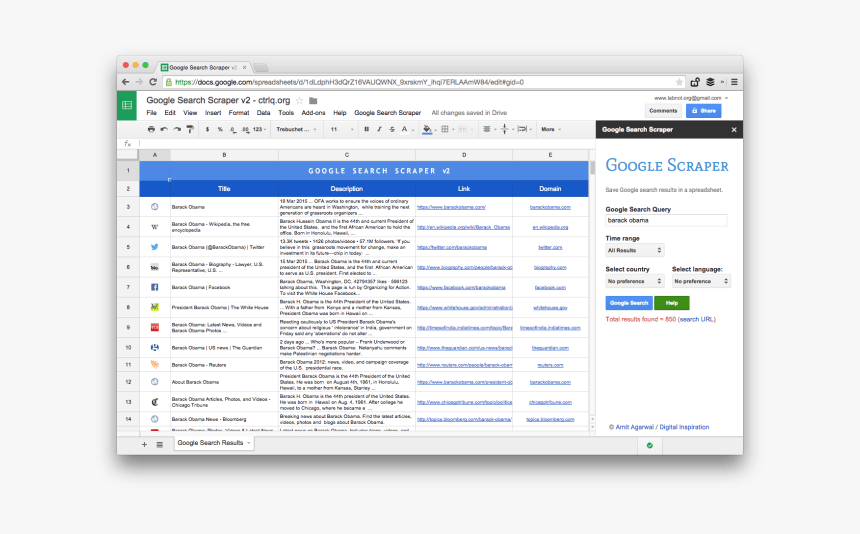Open the Select language dropdown
860x534 pixels.
click(701, 281)
